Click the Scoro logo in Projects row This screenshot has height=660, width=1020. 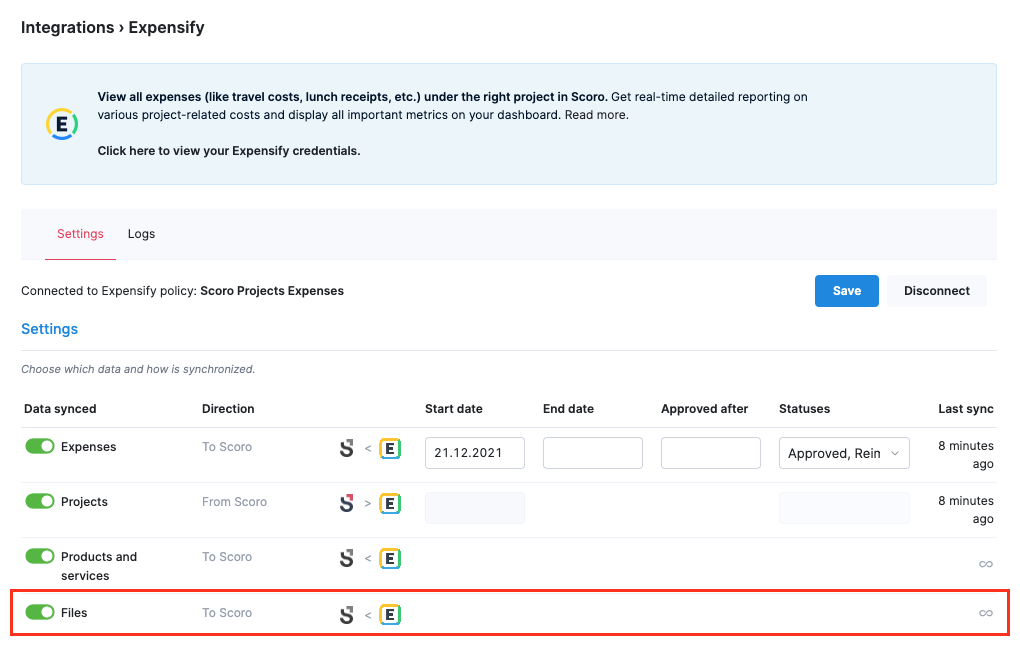coord(347,503)
